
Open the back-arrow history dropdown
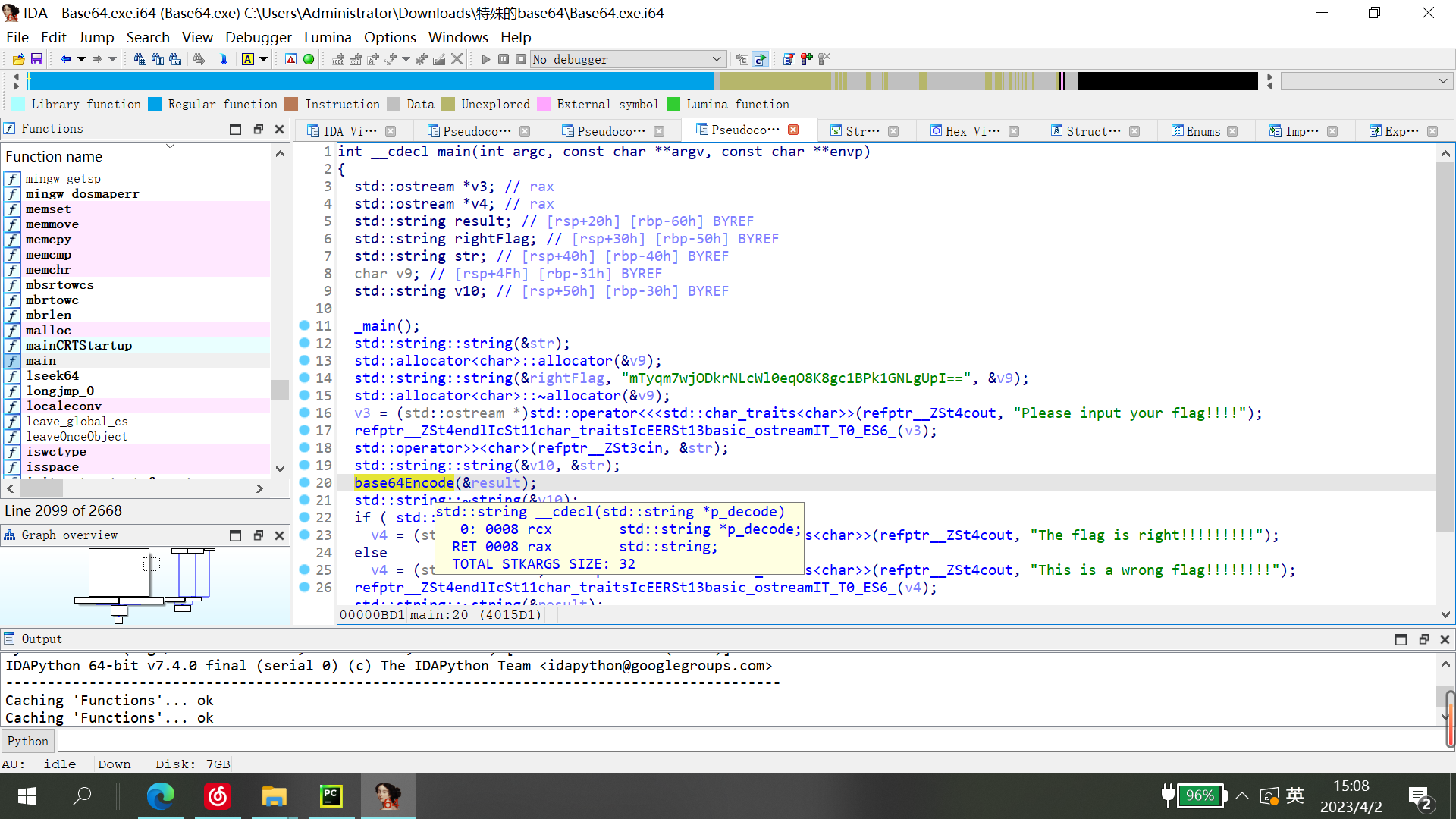click(x=80, y=59)
